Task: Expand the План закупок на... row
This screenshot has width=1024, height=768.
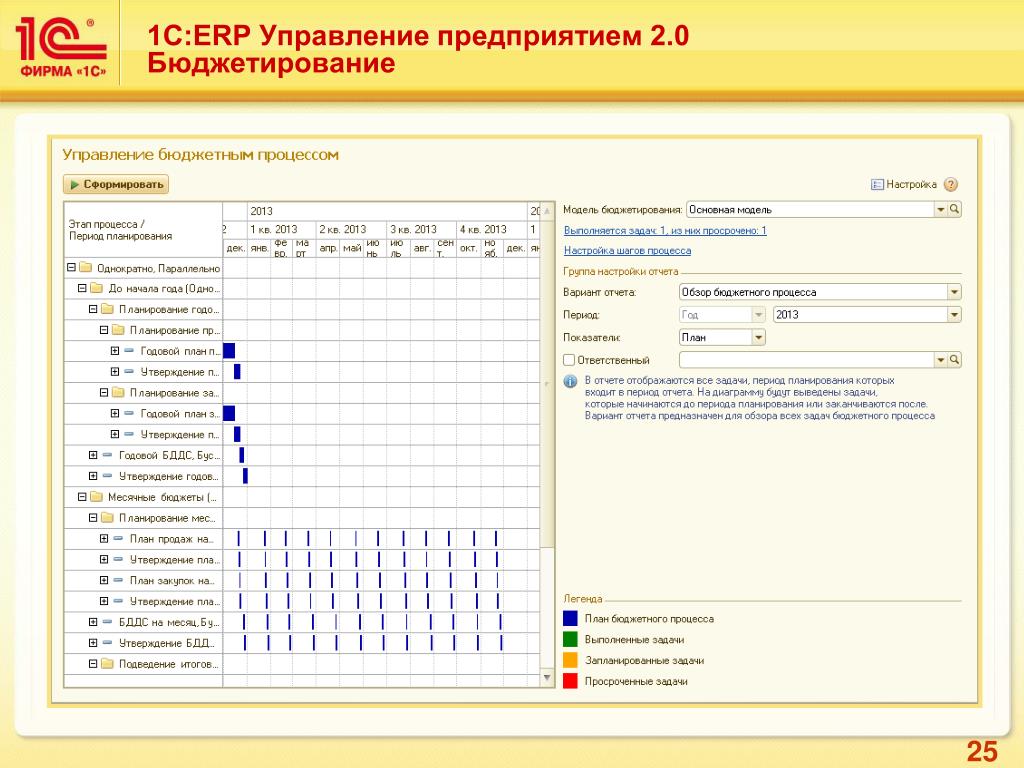Action: pyautogui.click(x=104, y=581)
